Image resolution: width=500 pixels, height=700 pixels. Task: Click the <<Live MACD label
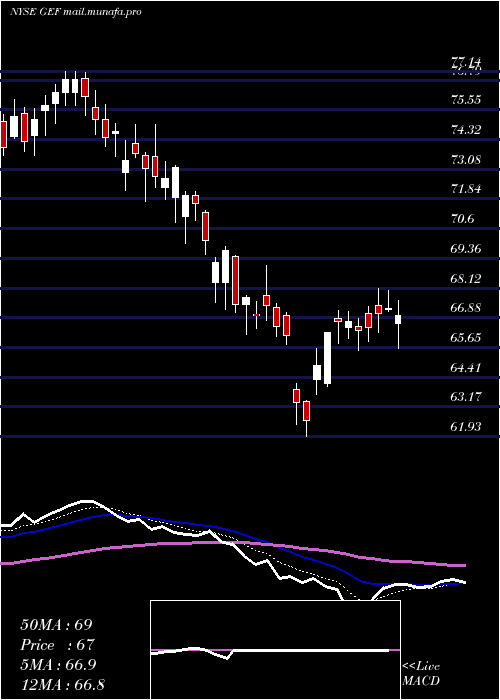pyautogui.click(x=421, y=674)
